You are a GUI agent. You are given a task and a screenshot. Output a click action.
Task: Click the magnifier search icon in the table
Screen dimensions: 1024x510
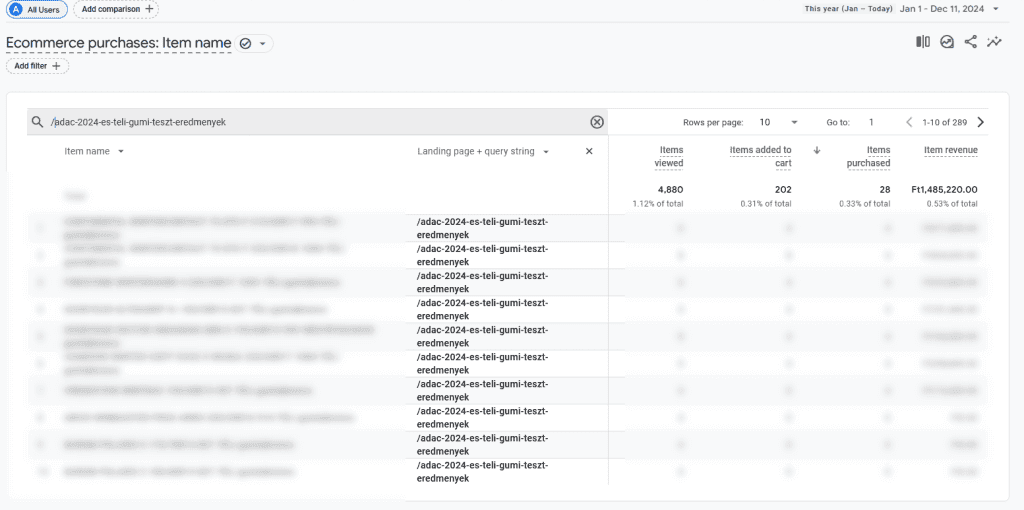(x=37, y=122)
